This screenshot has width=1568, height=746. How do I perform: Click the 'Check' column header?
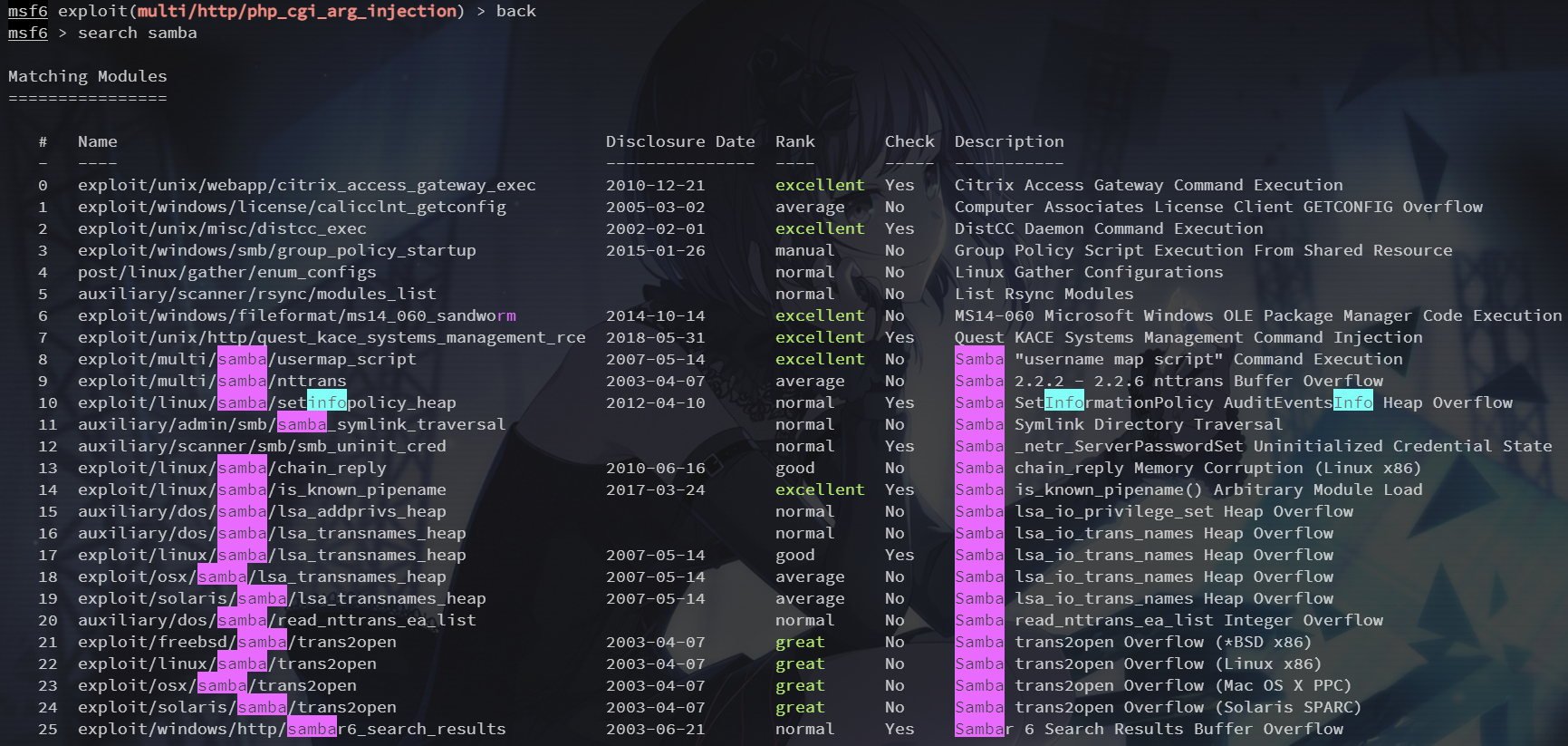coord(909,141)
